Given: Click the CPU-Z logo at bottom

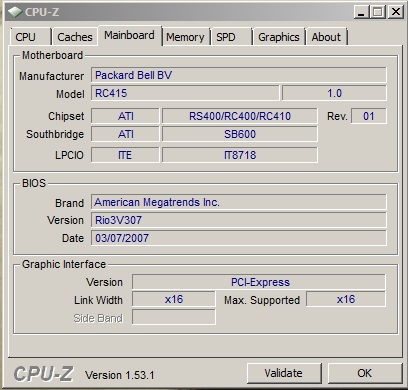Looking at the screenshot, I should click(x=43, y=374).
